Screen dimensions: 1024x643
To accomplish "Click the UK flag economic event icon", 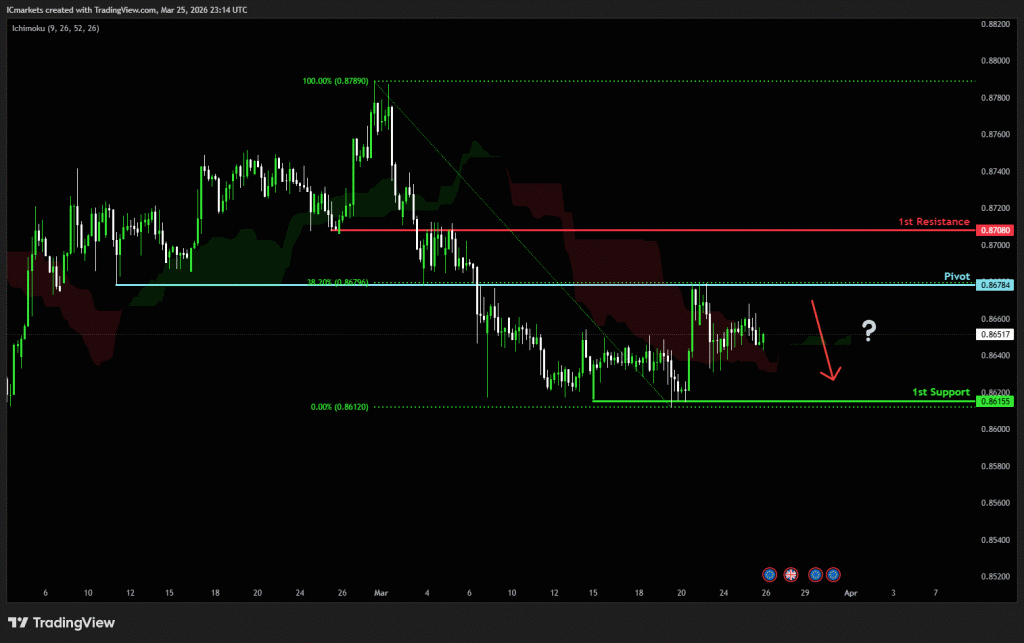I will [x=790, y=574].
